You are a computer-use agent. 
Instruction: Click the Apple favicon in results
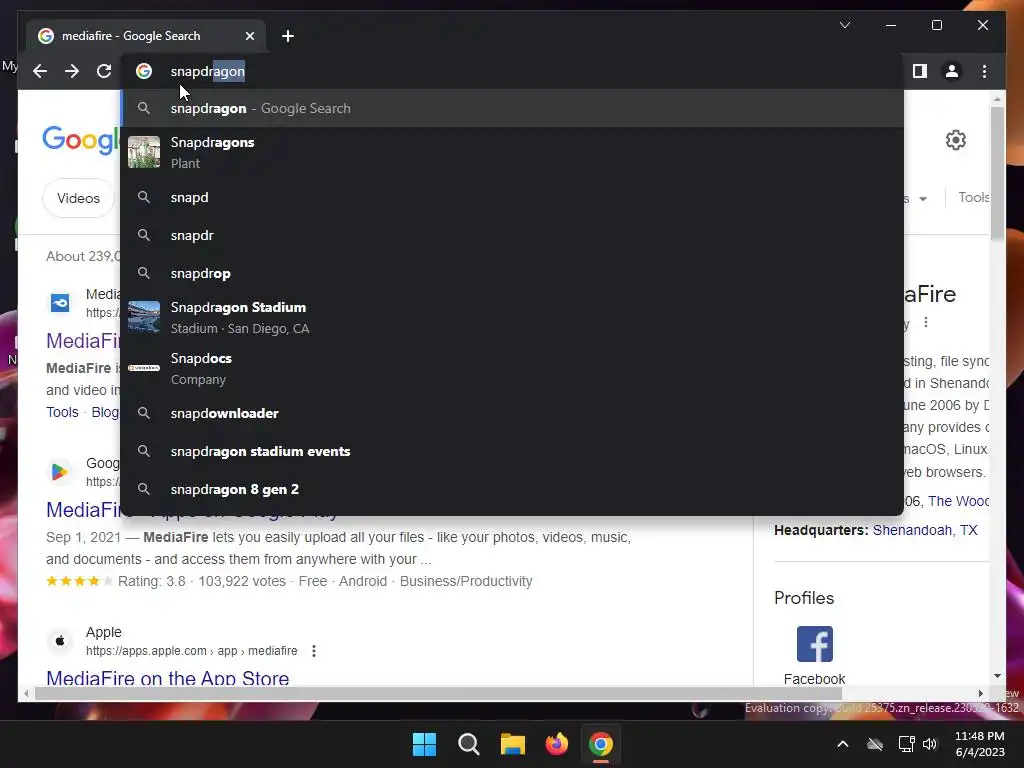[59, 641]
